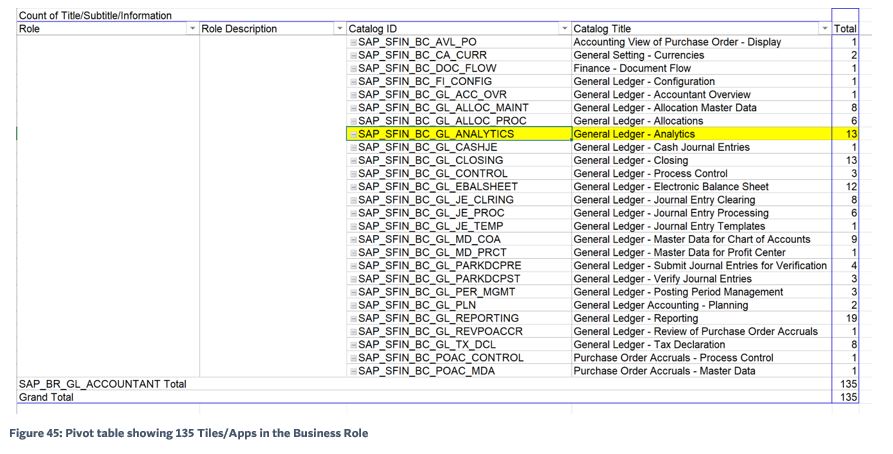This screenshot has width=893, height=454.
Task: Click highlighted 'General Ledger - Analytics' cell
Action: click(702, 134)
